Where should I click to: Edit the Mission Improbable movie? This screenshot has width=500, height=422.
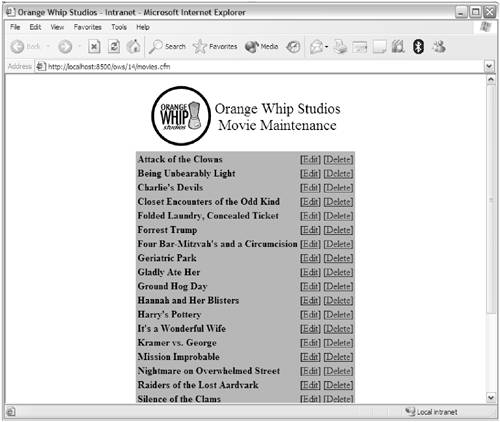click(310, 357)
